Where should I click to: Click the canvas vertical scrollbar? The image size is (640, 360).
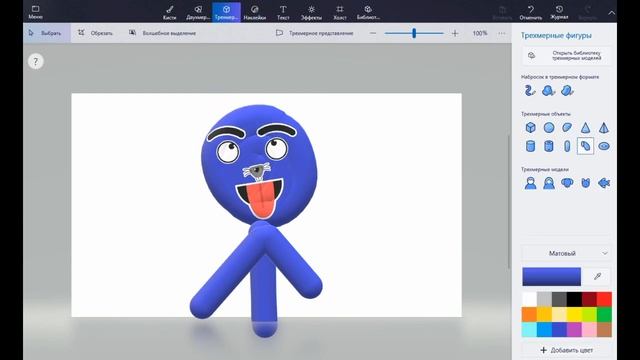coord(509,202)
